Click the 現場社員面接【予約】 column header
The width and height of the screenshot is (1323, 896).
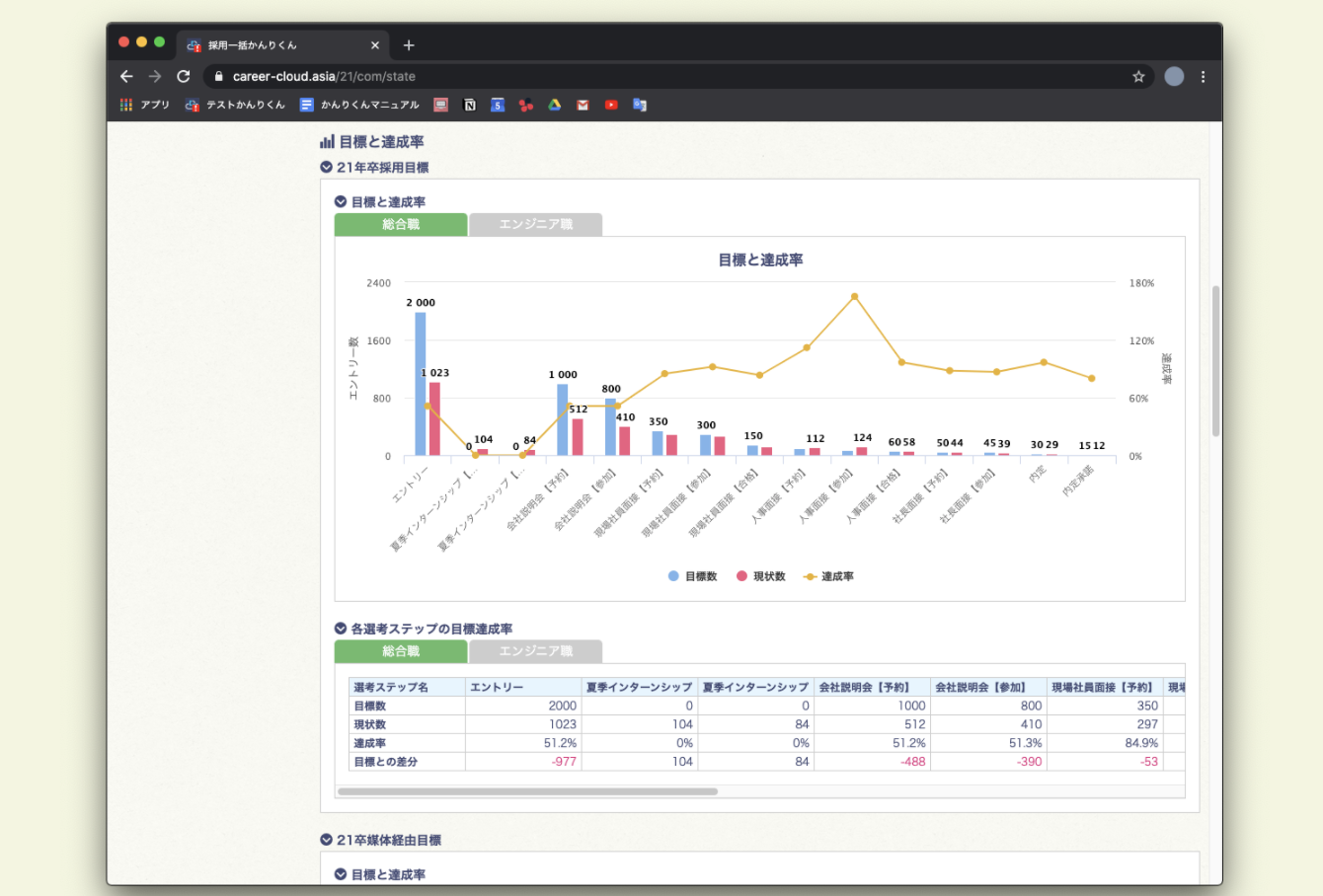pyautogui.click(x=1105, y=687)
